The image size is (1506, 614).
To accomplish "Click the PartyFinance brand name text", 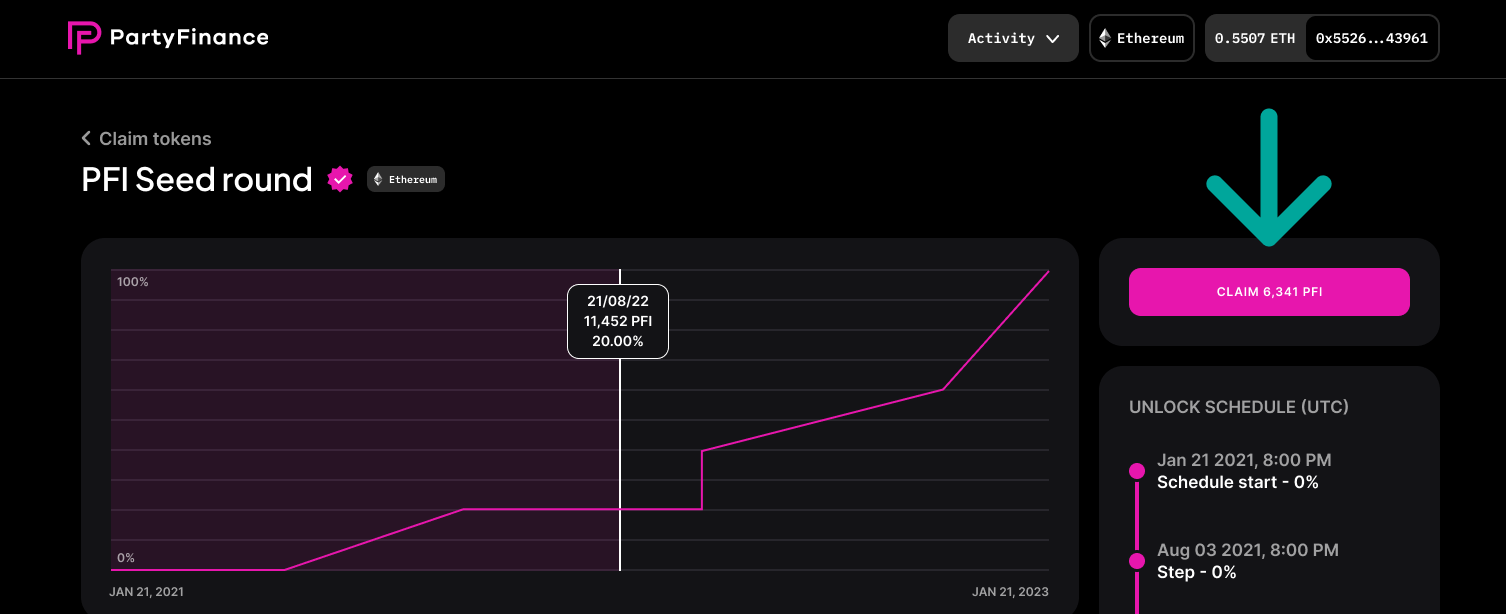I will pos(189,38).
